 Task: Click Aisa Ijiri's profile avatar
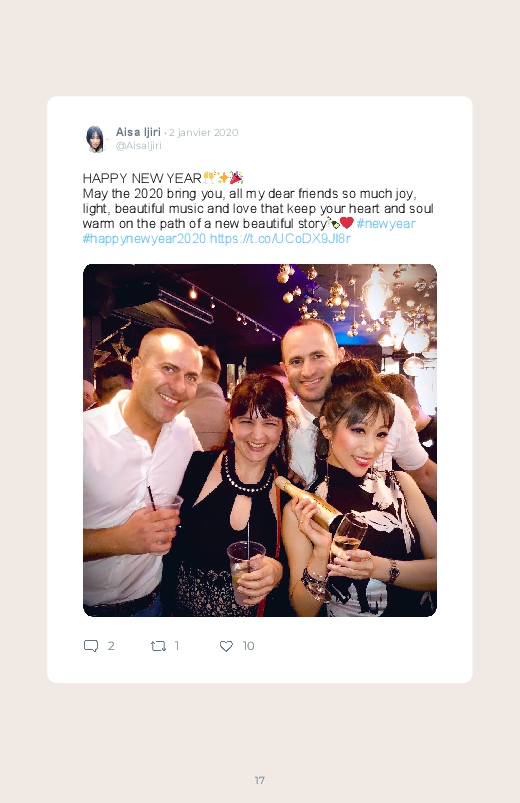click(x=95, y=139)
